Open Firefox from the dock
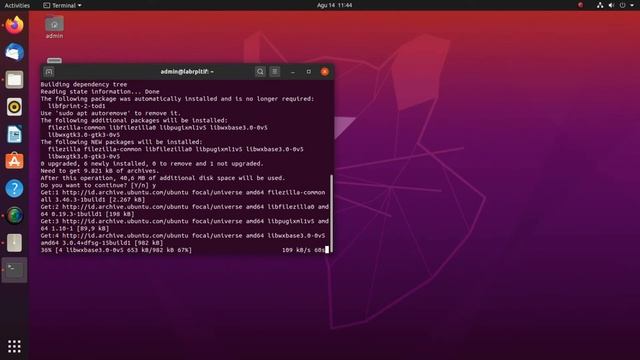 [x=14, y=25]
